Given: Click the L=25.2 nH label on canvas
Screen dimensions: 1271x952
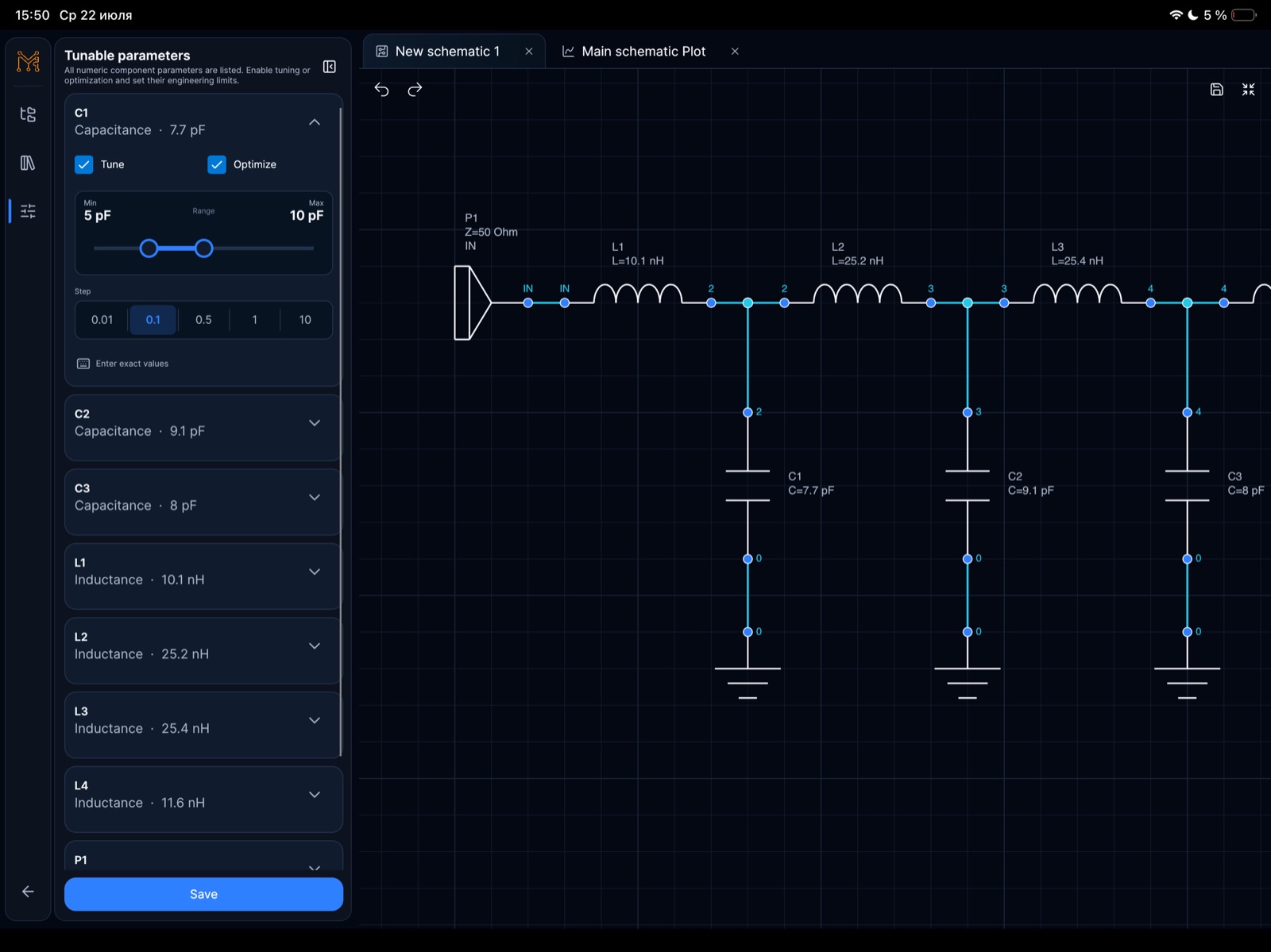Looking at the screenshot, I should 858,261.
